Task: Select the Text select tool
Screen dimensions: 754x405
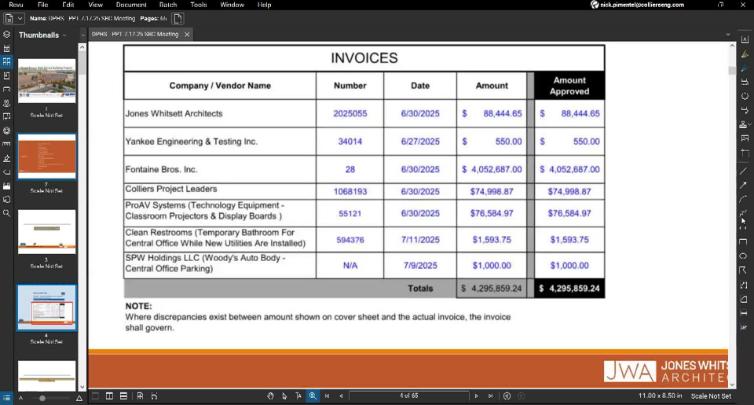Action: [298, 396]
